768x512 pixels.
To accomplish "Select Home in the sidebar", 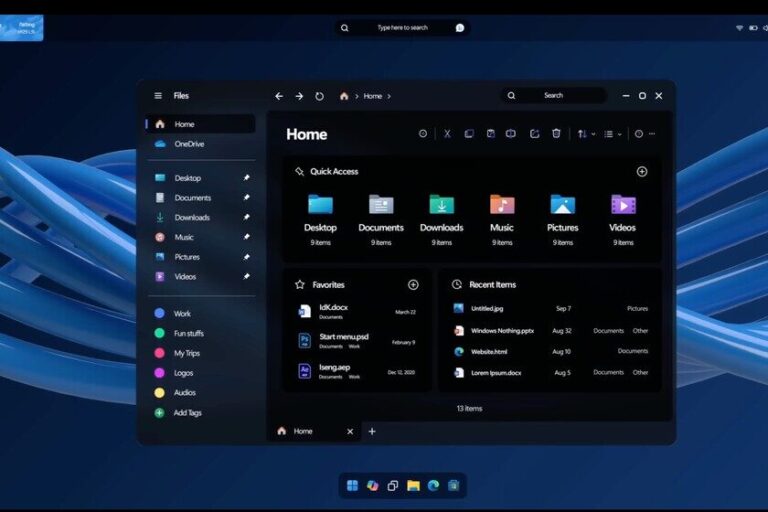I will pyautogui.click(x=201, y=124).
